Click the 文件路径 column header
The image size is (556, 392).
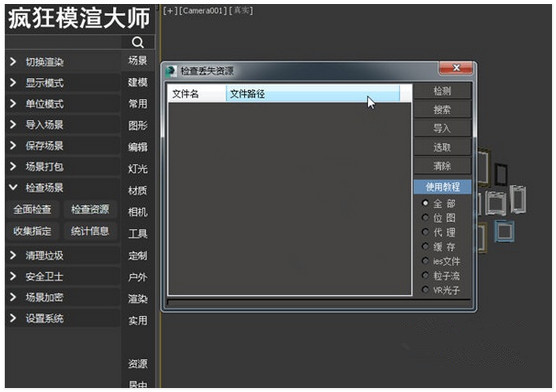(313, 94)
